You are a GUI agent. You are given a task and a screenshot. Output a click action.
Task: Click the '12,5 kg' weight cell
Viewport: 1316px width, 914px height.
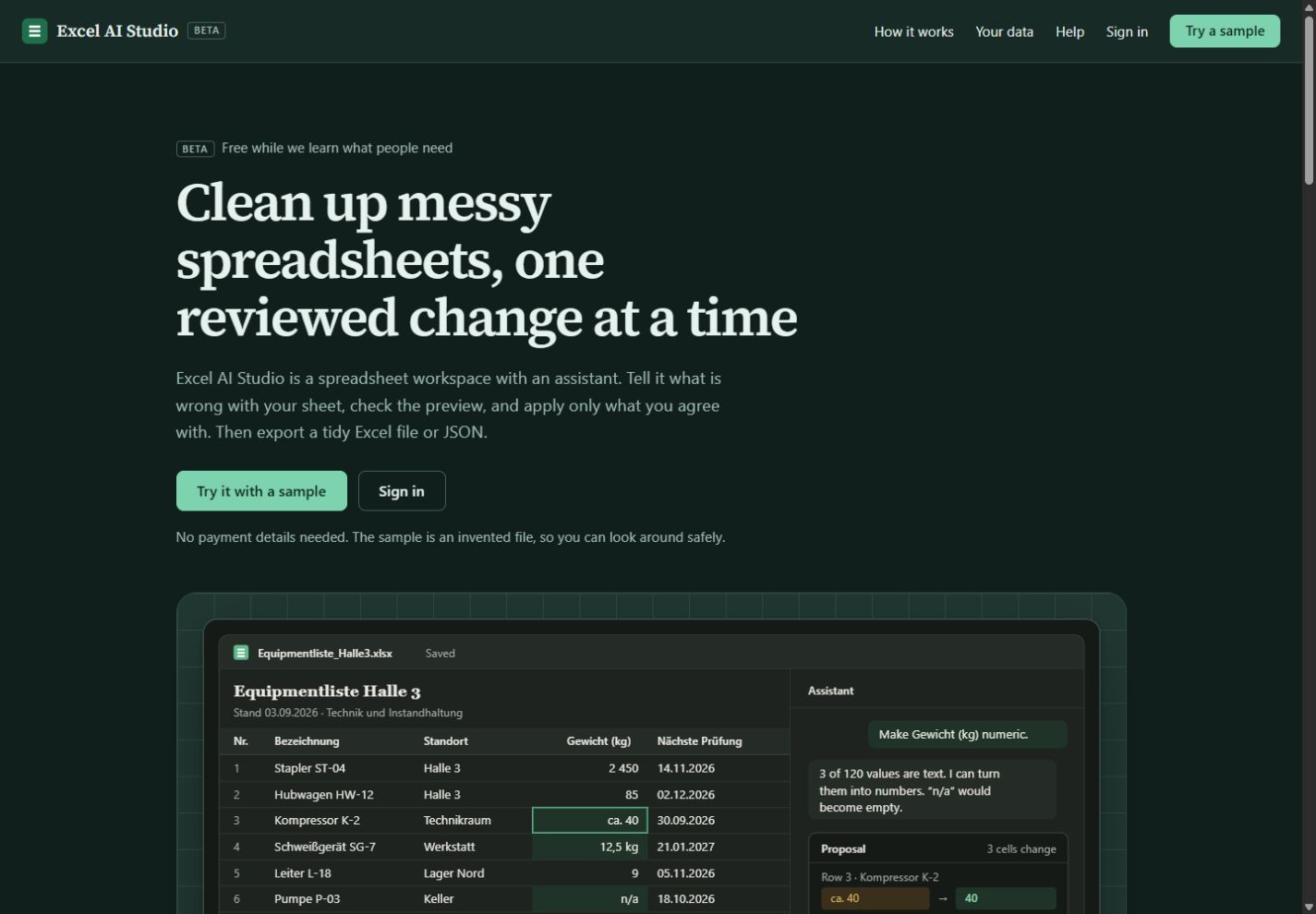coord(589,847)
